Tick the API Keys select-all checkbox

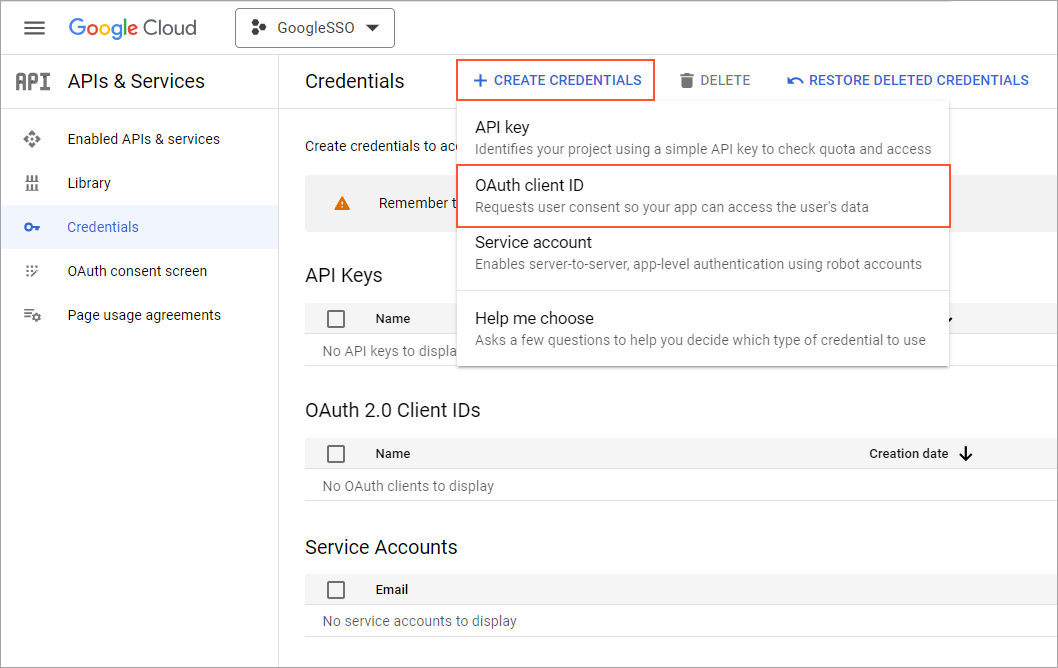click(x=336, y=318)
